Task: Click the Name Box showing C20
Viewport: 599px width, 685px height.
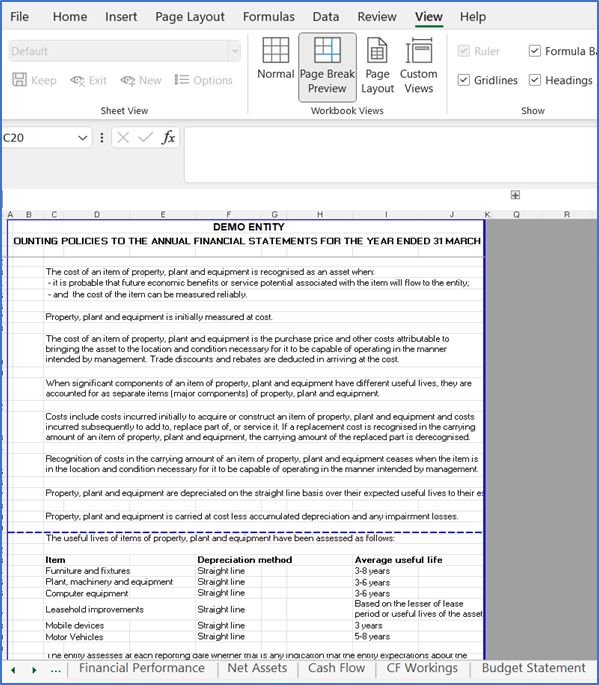Action: (x=38, y=138)
